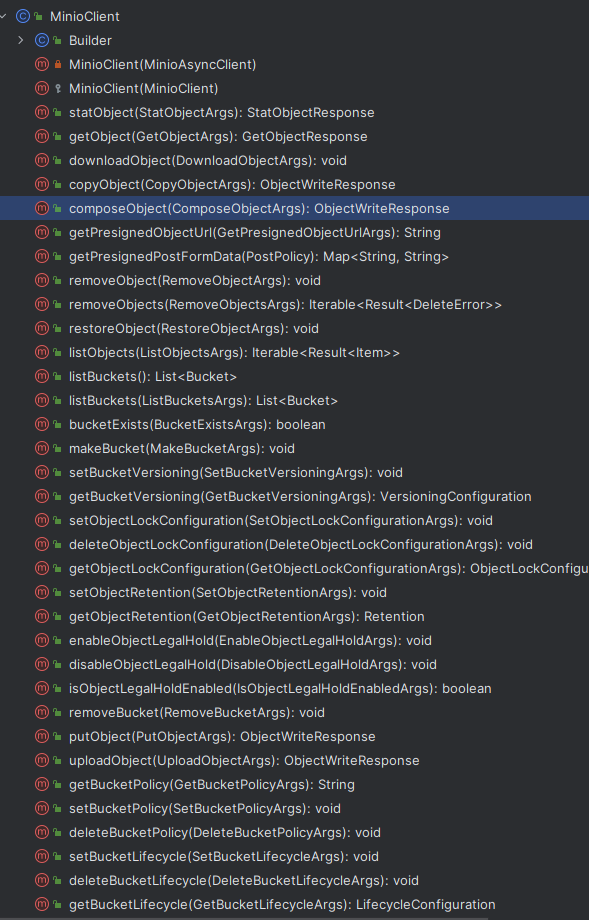Screen dimensions: 589x920
Task: Click method icon of restoreObject row
Action: [x=42, y=329]
